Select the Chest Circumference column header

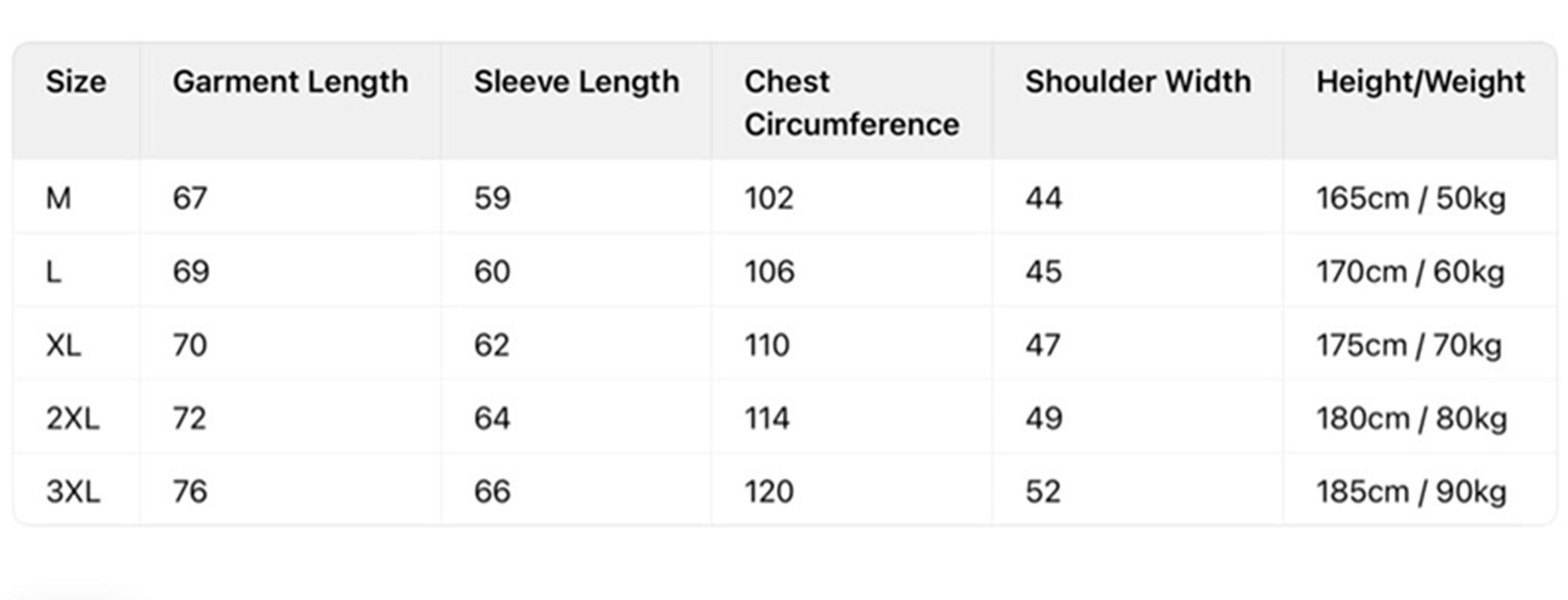(852, 103)
